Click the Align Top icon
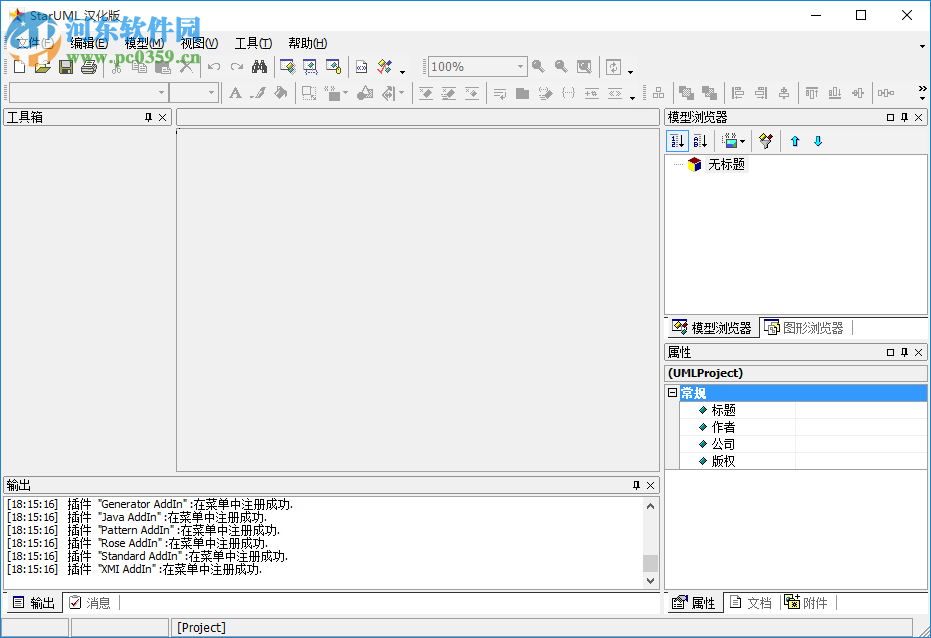 point(812,93)
